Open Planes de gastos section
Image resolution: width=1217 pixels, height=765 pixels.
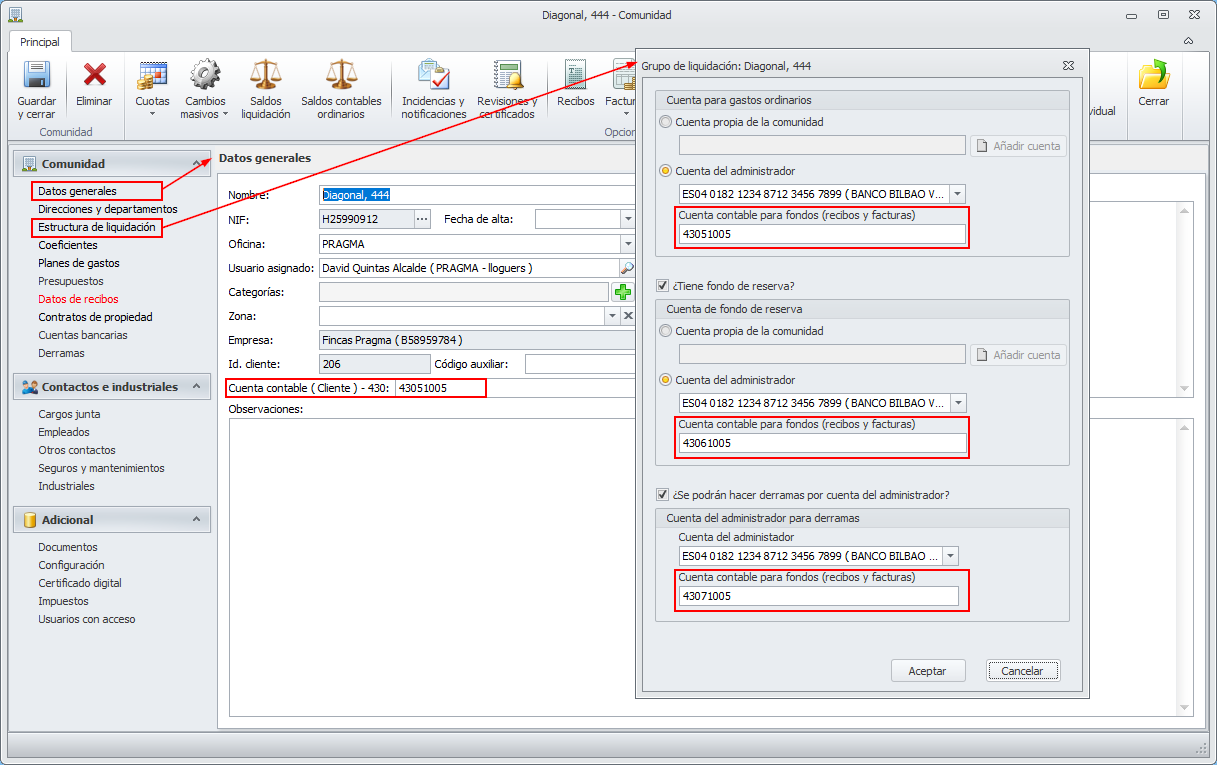point(79,263)
